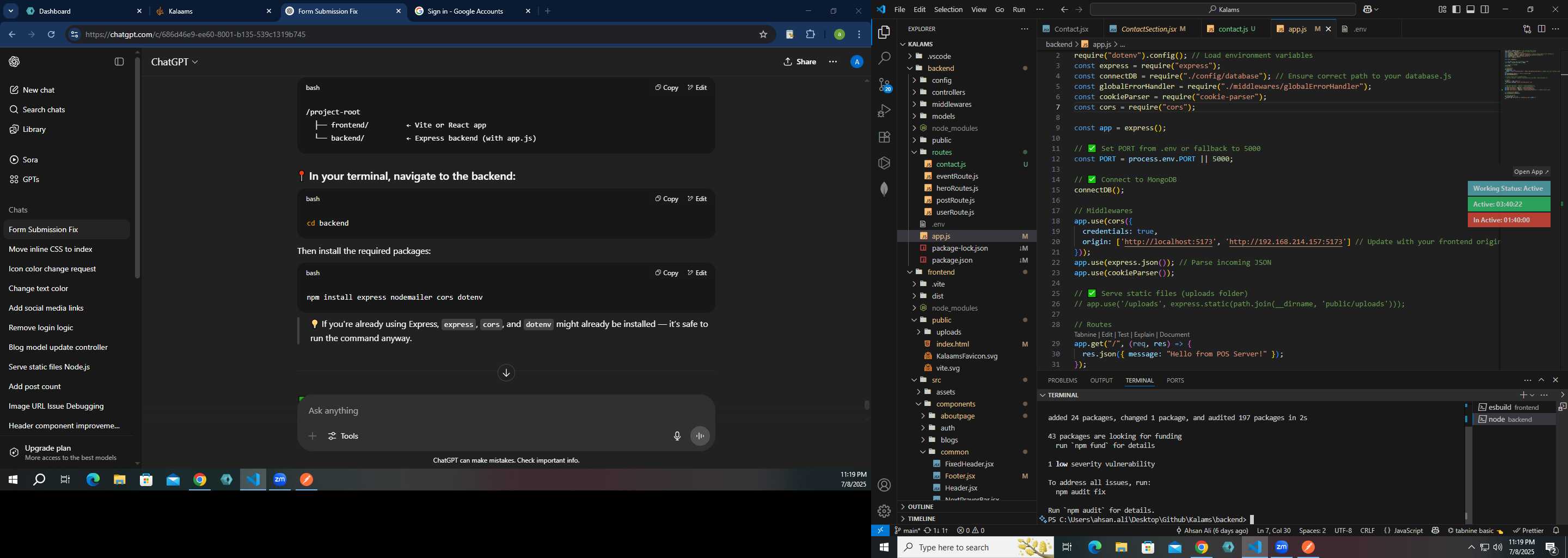Click the new terminal plus icon
The image size is (1568, 558).
coord(1523,396)
